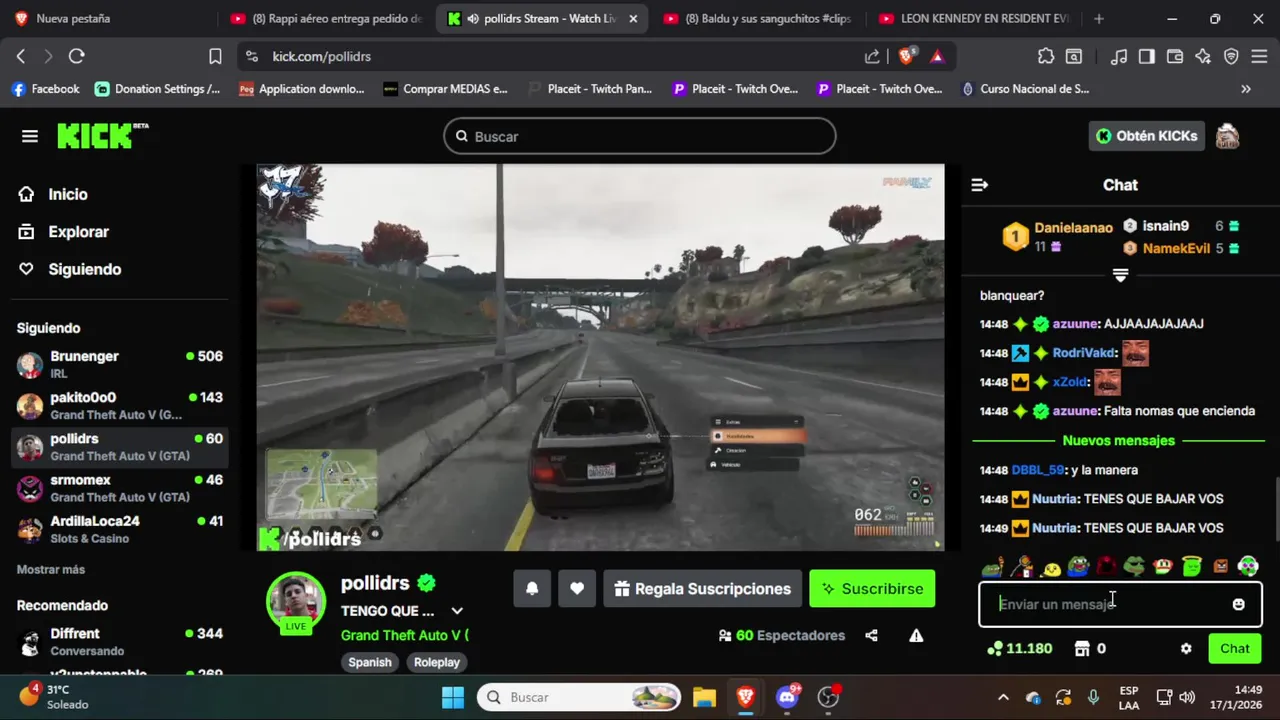The image size is (1280, 720).
Task: Send message with green Chat button
Action: click(1234, 648)
